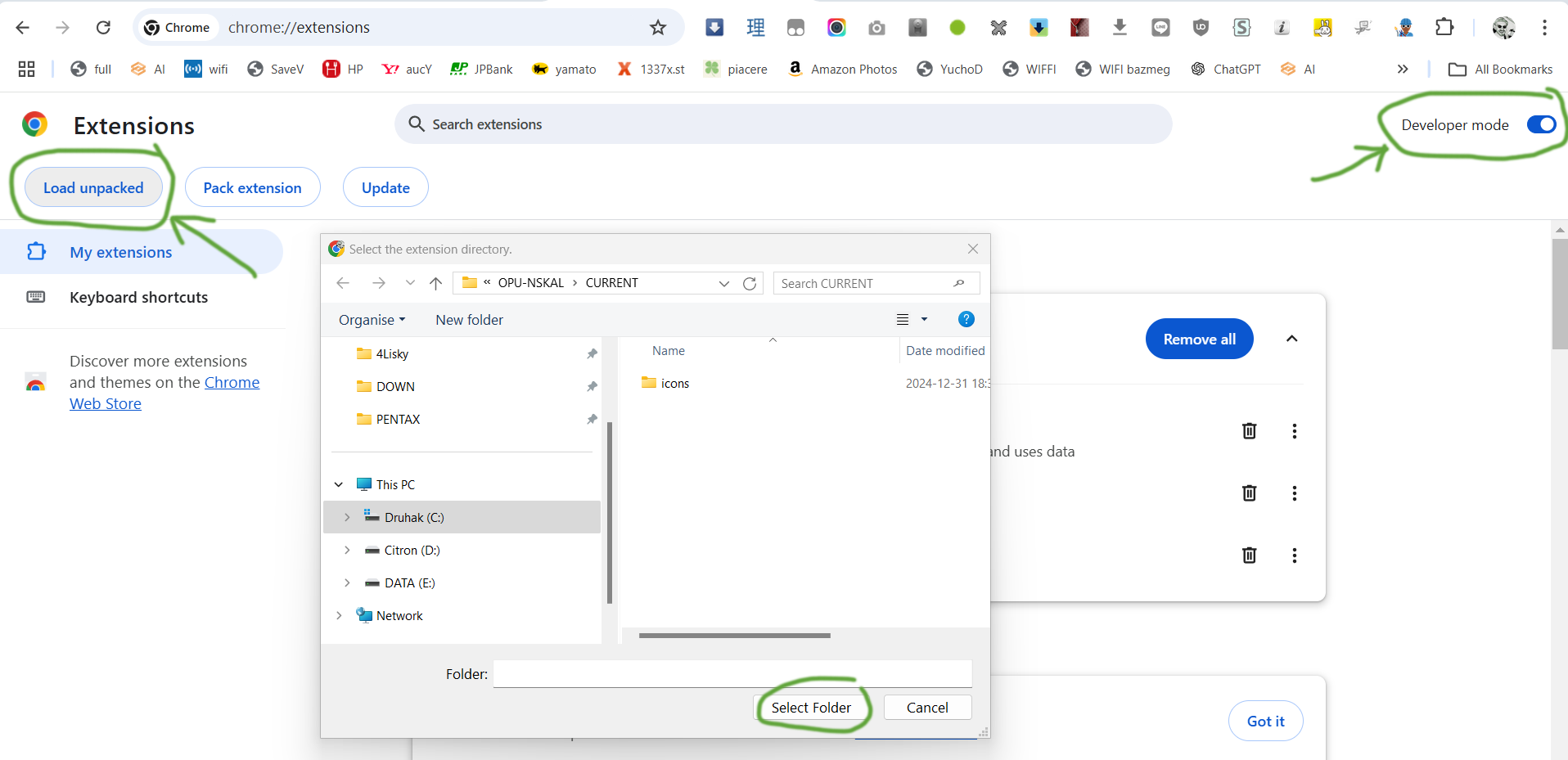
Task: Click the dialog help question mark icon
Action: (x=966, y=320)
